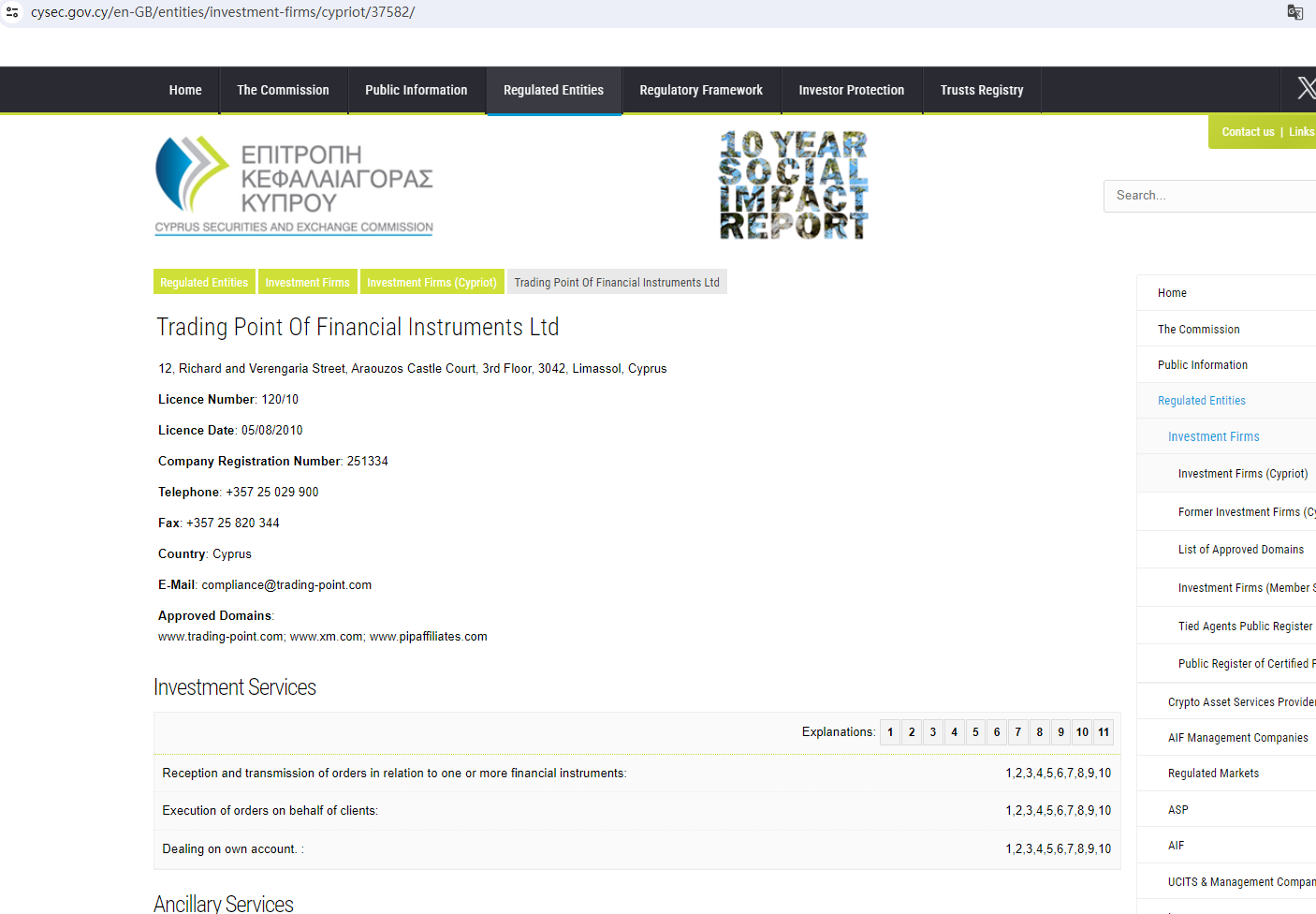The width and height of the screenshot is (1316, 914).
Task: Go to Investment Firms (Cypriot) breadcrumb
Action: pyautogui.click(x=431, y=282)
